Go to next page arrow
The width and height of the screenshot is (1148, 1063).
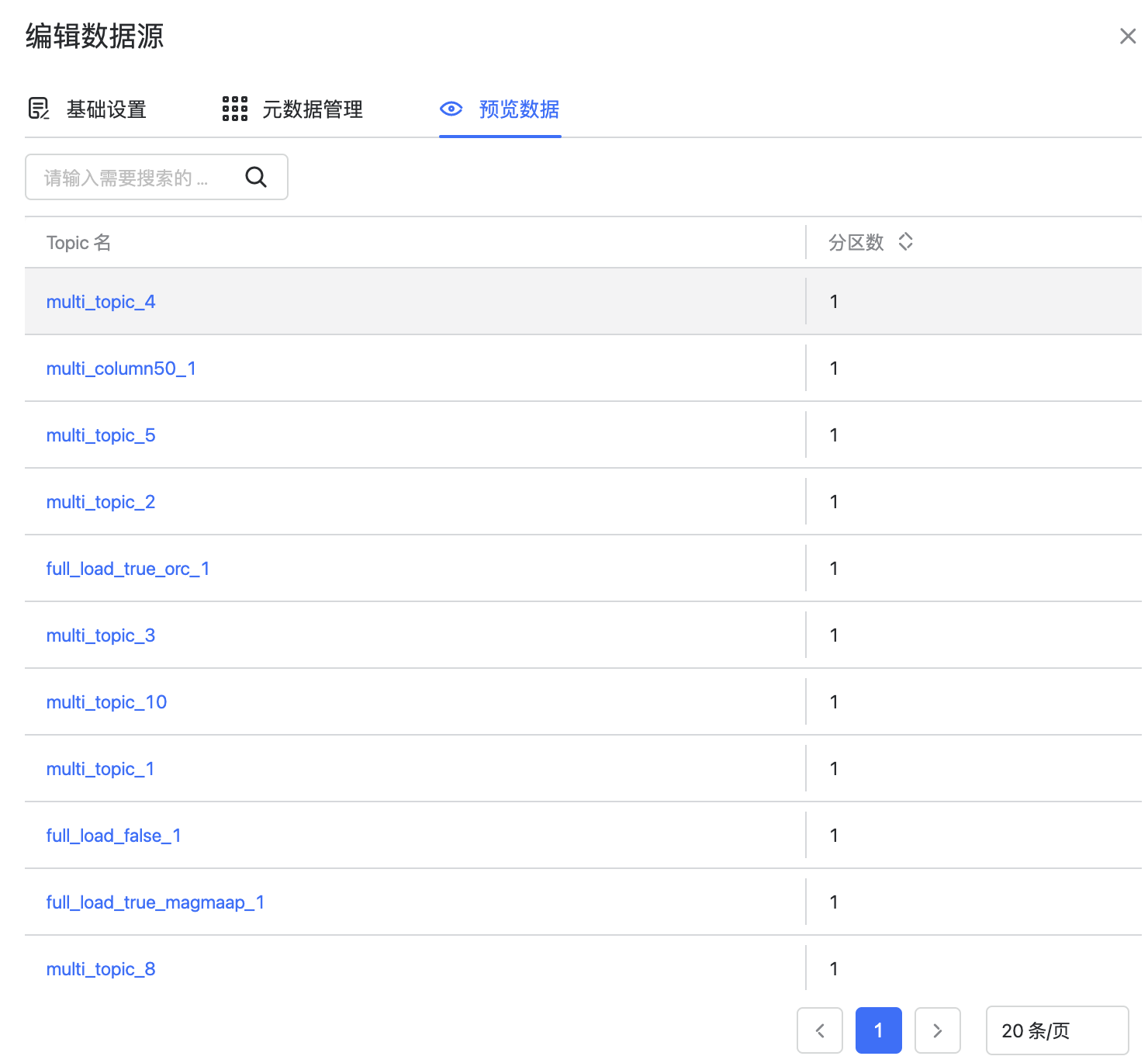coord(937,1030)
